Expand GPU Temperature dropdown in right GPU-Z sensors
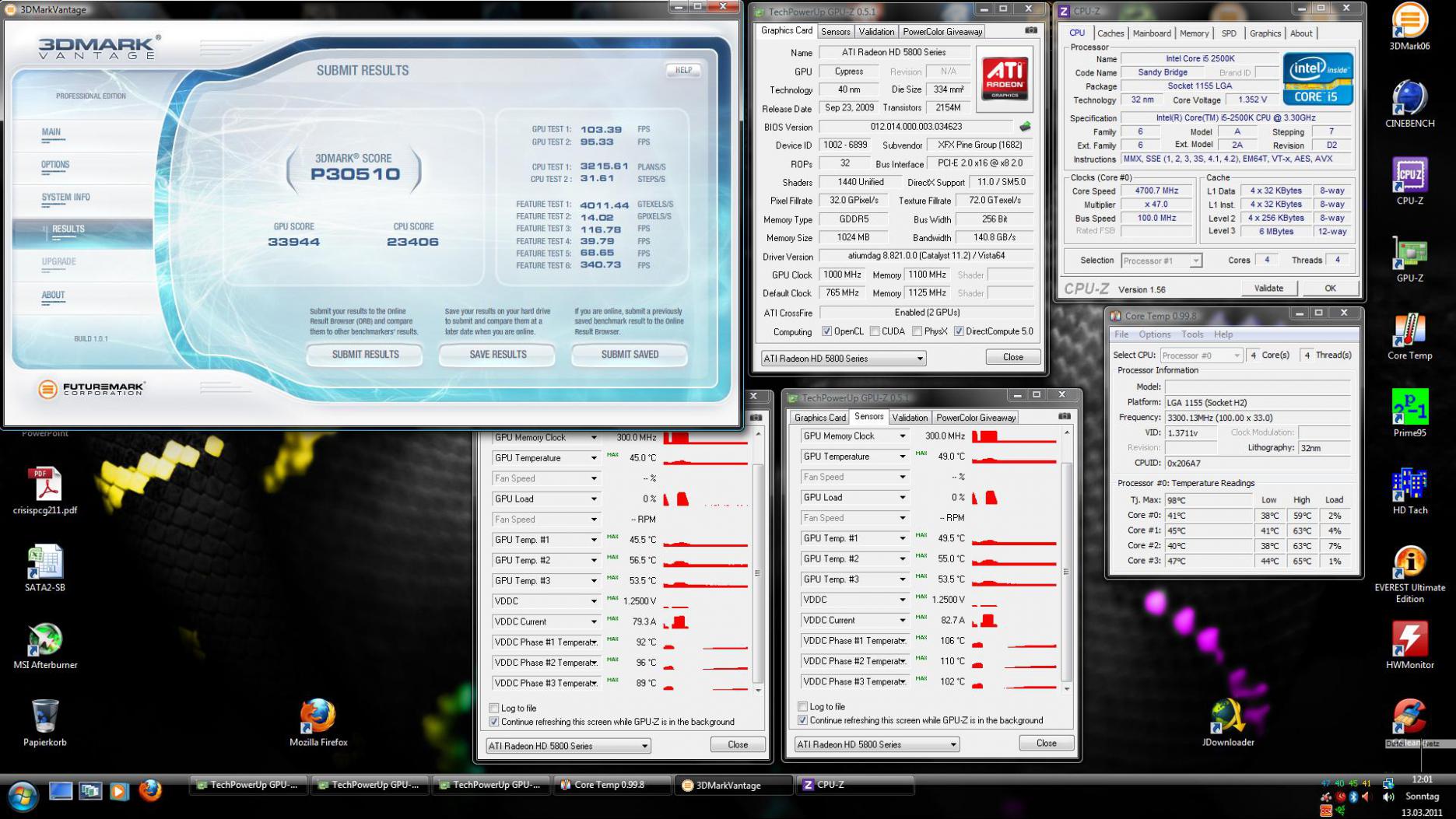The image size is (1456, 819). [903, 457]
